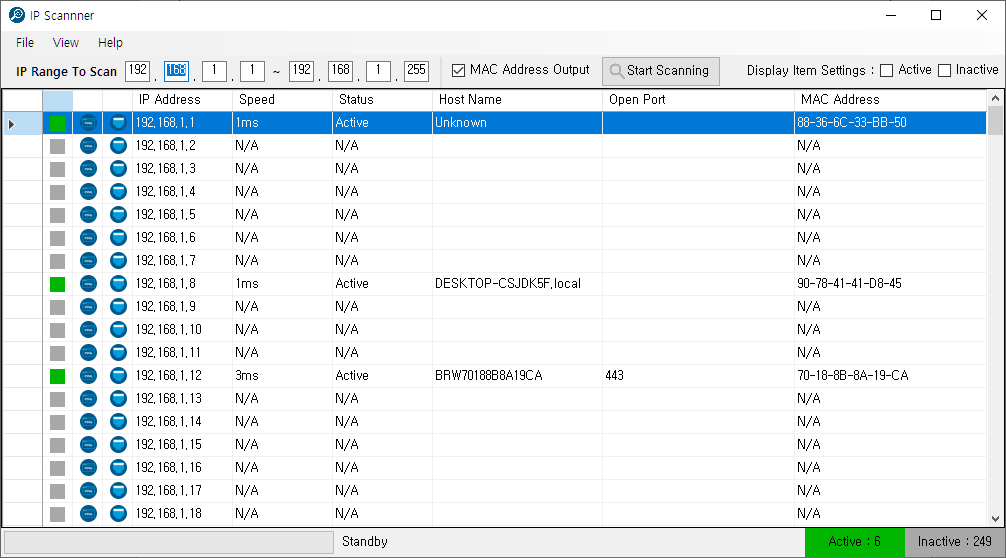Click the ping (ms) icon for 192.168.1.4
The height and width of the screenshot is (558, 1006).
(x=88, y=192)
